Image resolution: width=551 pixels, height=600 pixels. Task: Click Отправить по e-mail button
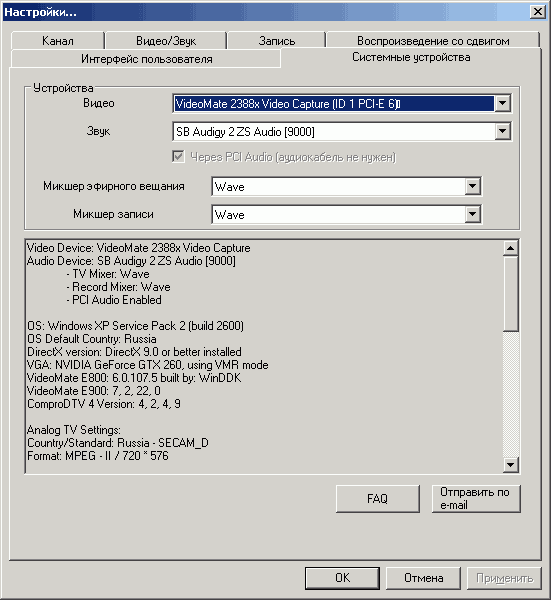pyautogui.click(x=476, y=499)
